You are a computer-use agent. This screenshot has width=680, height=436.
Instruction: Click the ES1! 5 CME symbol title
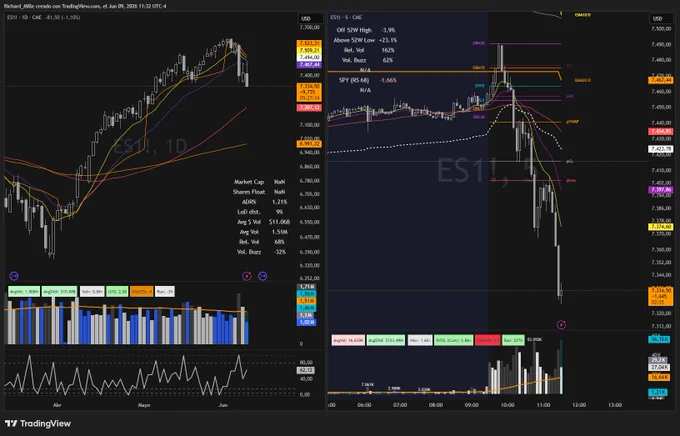click(x=346, y=17)
